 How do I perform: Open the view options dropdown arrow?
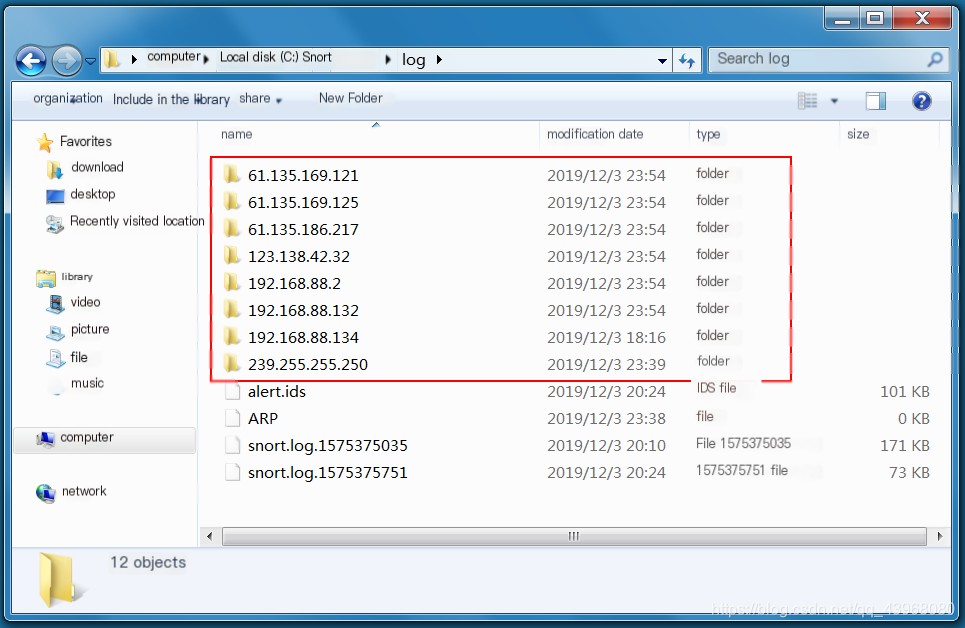pyautogui.click(x=835, y=101)
